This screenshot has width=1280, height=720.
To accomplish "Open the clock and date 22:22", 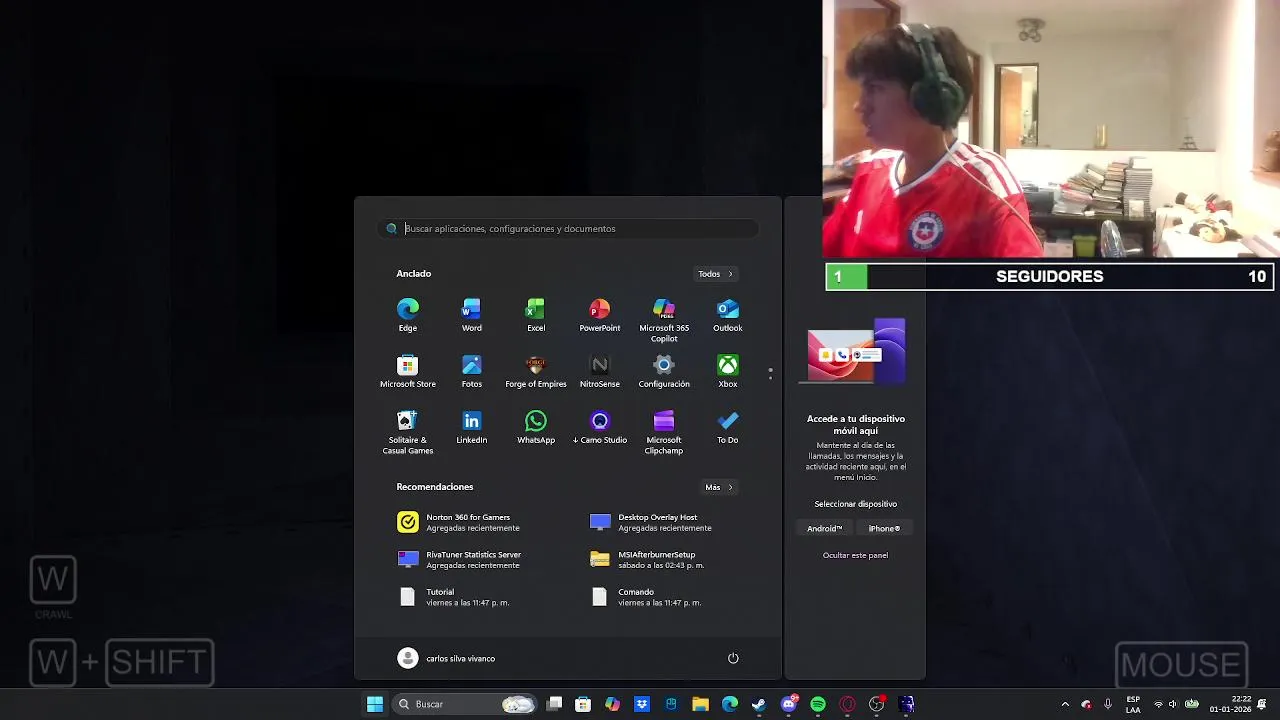I will pyautogui.click(x=1230, y=704).
